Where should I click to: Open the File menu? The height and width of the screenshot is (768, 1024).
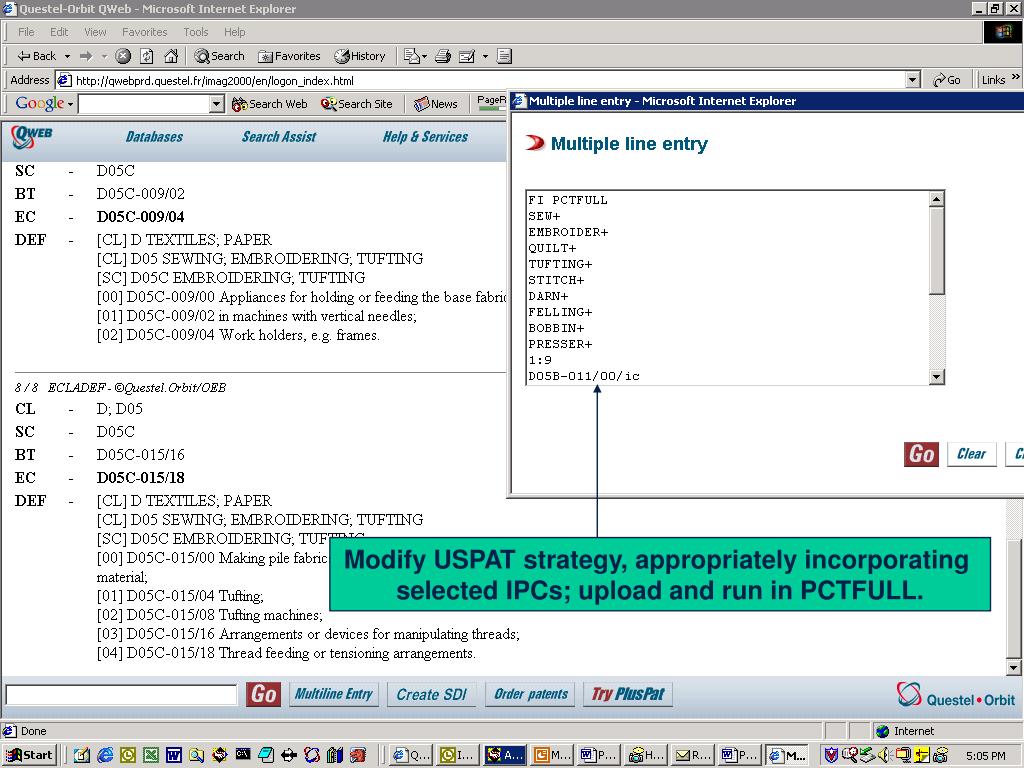(26, 32)
